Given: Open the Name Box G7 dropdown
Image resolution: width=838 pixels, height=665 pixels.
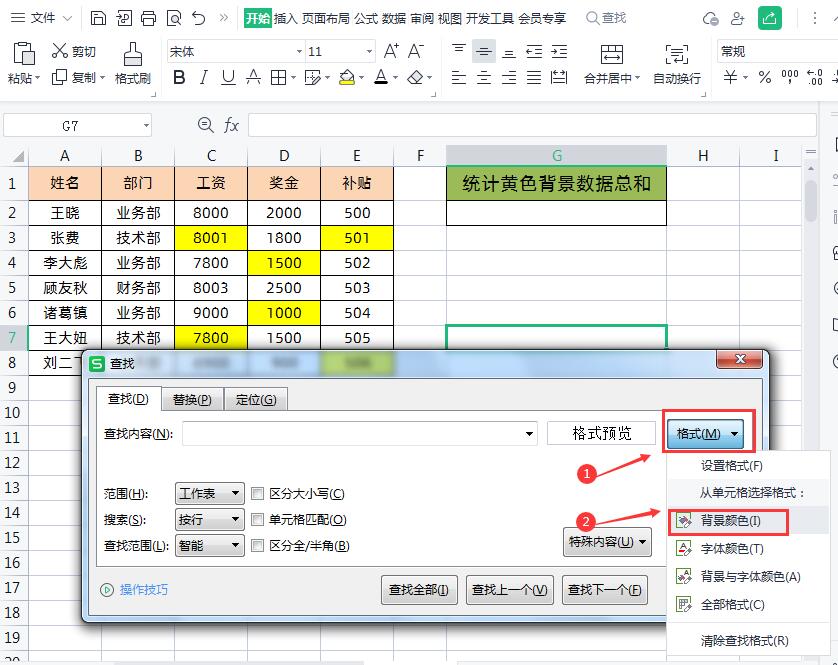Looking at the screenshot, I should click(146, 126).
